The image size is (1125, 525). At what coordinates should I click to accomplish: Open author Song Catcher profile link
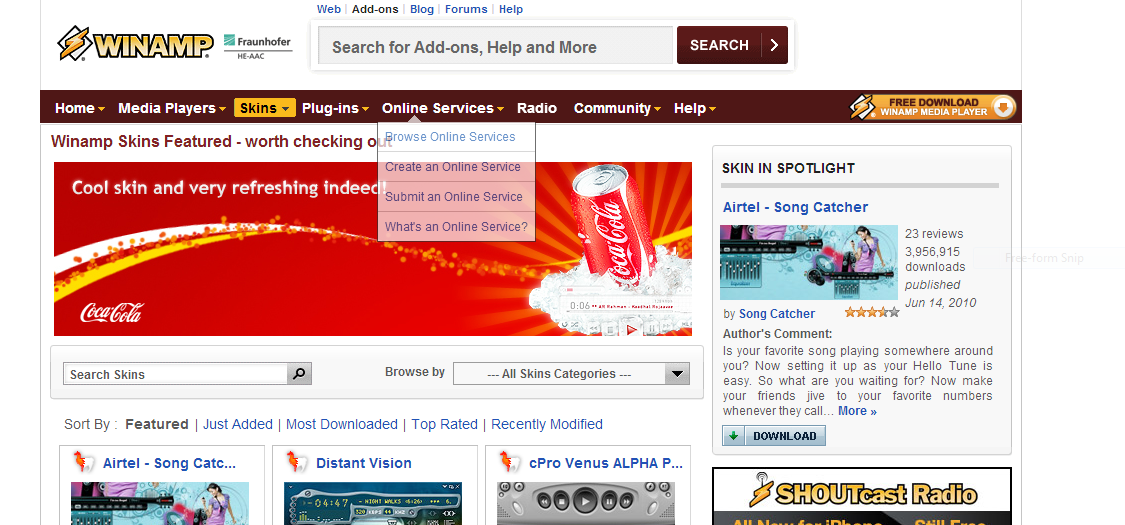[777, 313]
